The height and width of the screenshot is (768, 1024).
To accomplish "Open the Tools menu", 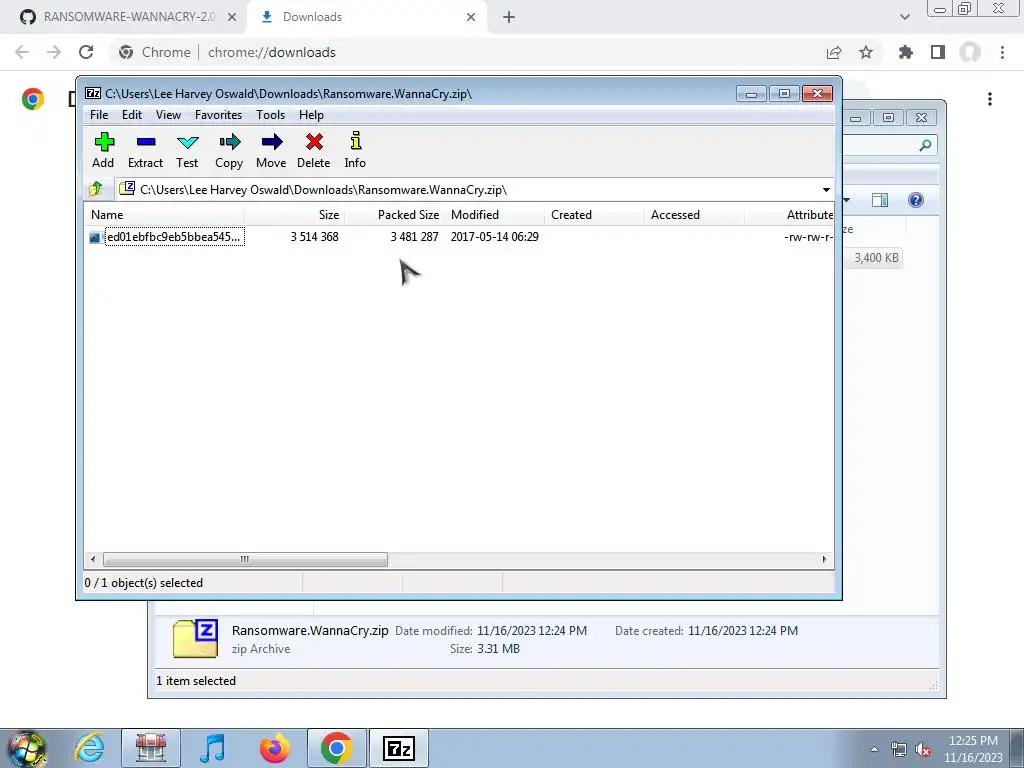I will click(x=270, y=115).
